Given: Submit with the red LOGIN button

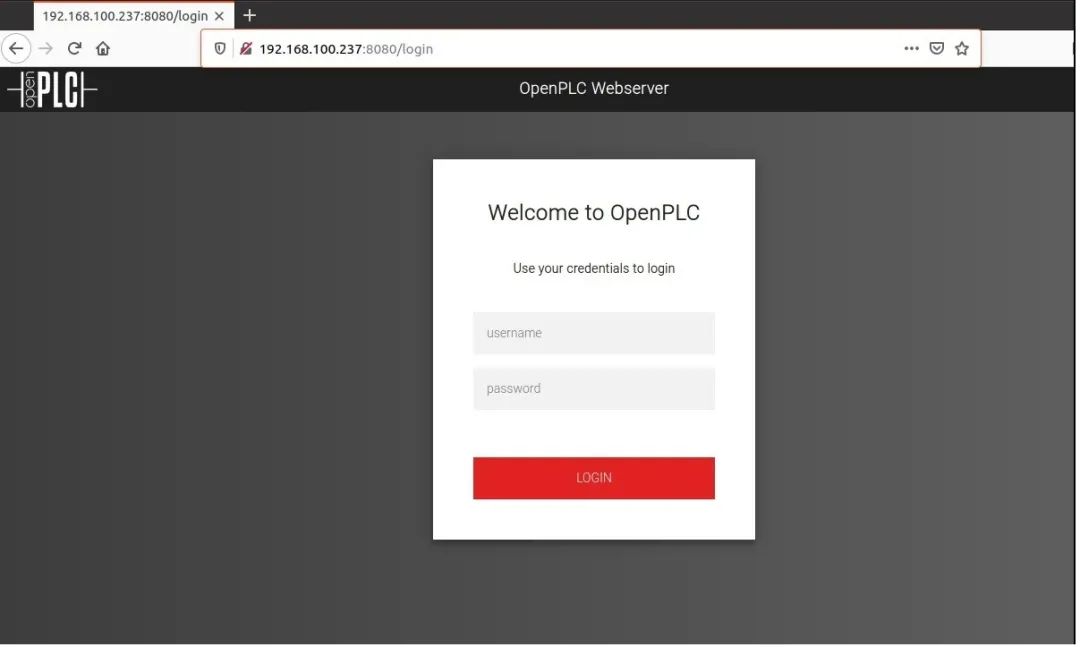Looking at the screenshot, I should [594, 478].
